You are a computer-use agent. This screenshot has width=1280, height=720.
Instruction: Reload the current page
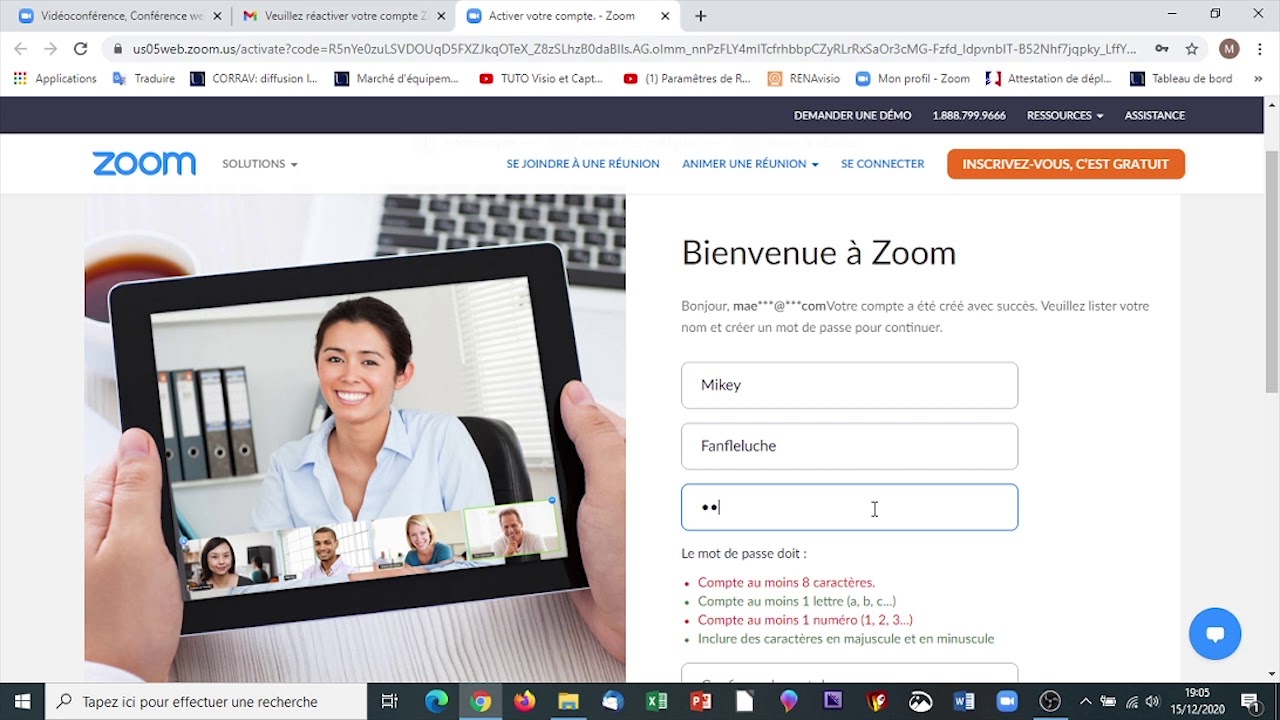click(81, 48)
